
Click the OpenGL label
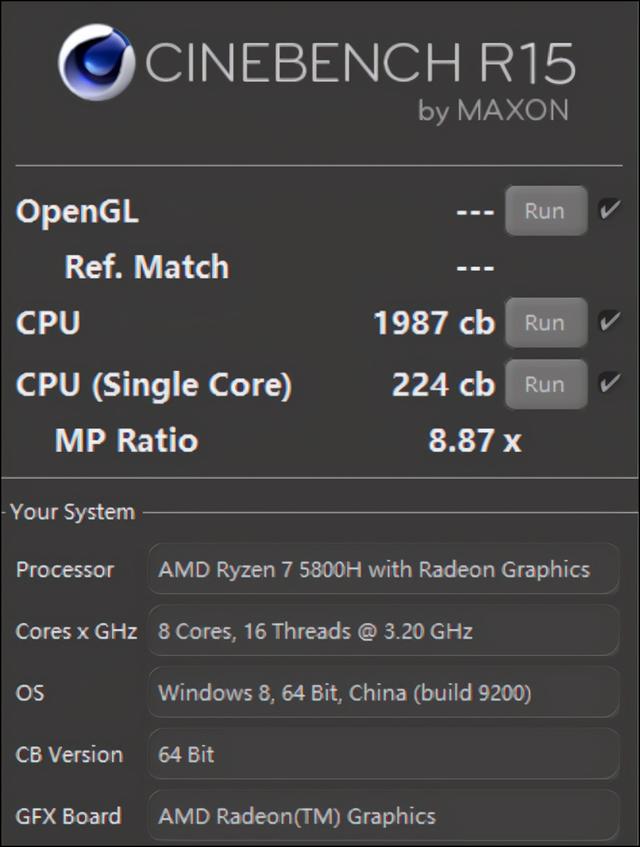(x=77, y=211)
